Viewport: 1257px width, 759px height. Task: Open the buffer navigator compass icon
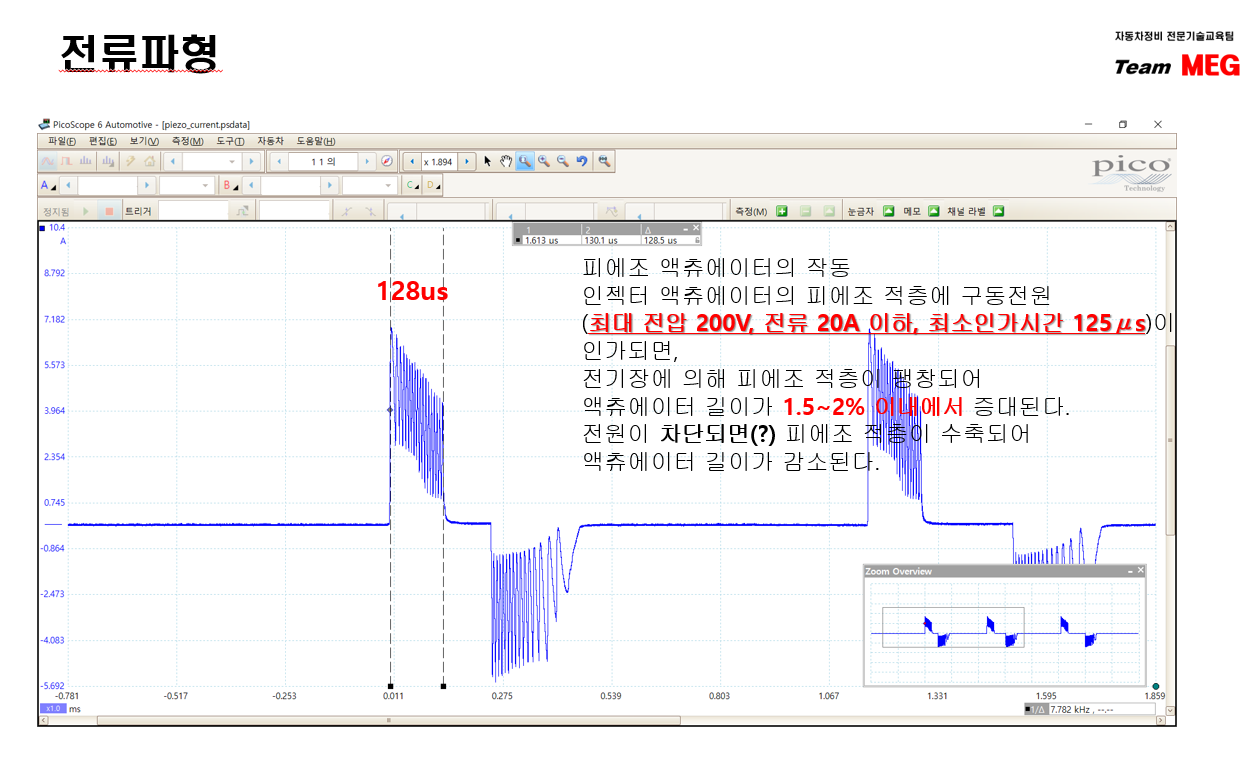coord(387,161)
